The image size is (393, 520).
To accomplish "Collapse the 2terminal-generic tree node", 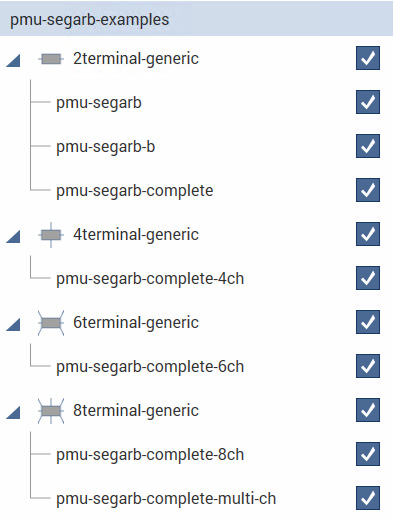I will pyautogui.click(x=13, y=61).
